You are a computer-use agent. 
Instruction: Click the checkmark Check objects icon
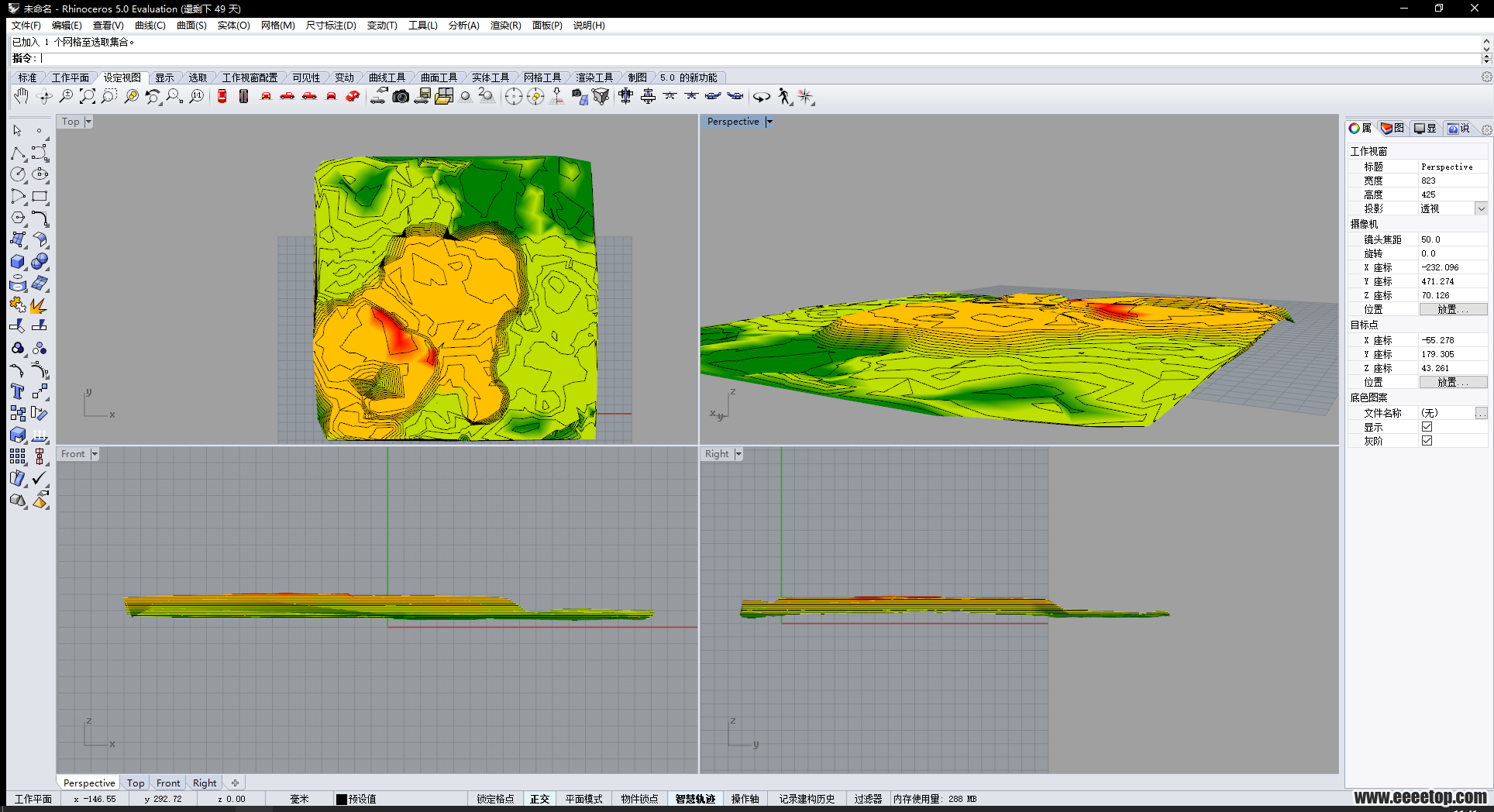click(x=40, y=478)
